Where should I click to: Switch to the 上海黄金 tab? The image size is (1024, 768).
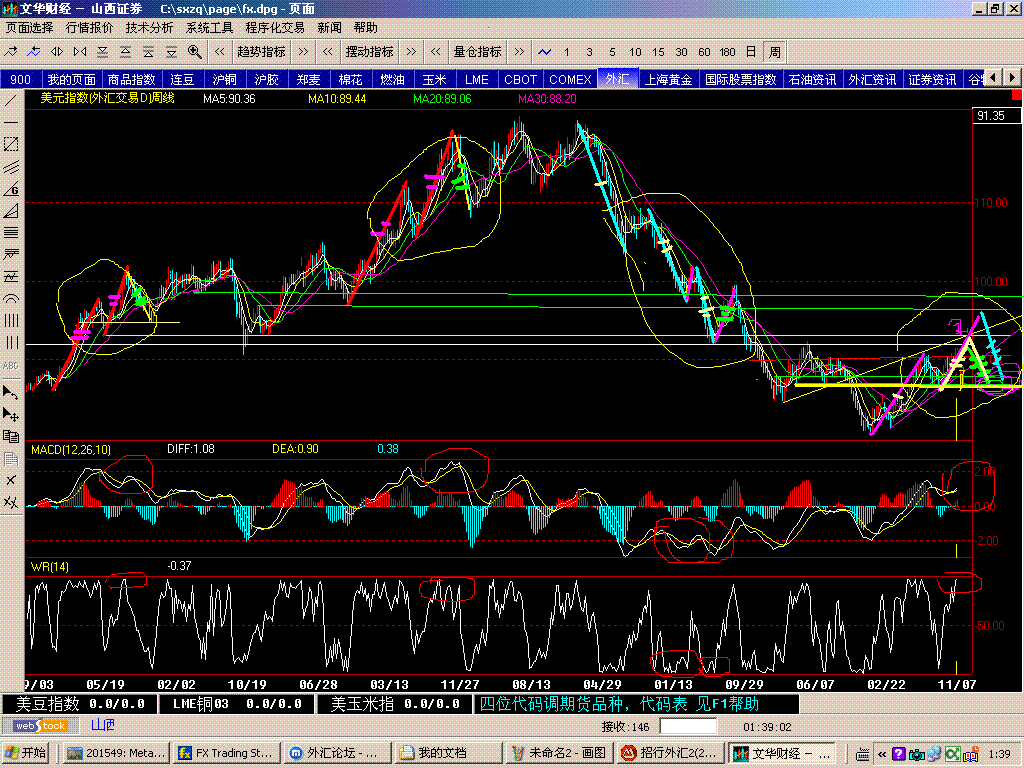click(x=669, y=79)
